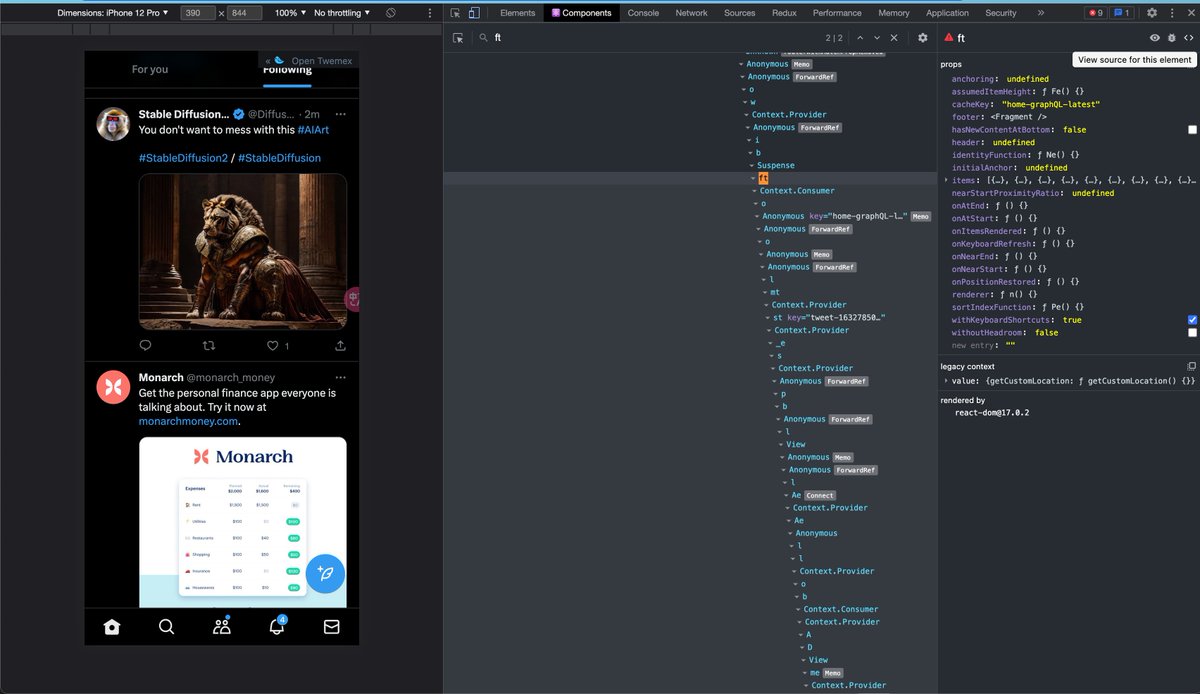Click the rotate device icon
Image resolution: width=1200 pixels, height=694 pixels.
(x=391, y=13)
